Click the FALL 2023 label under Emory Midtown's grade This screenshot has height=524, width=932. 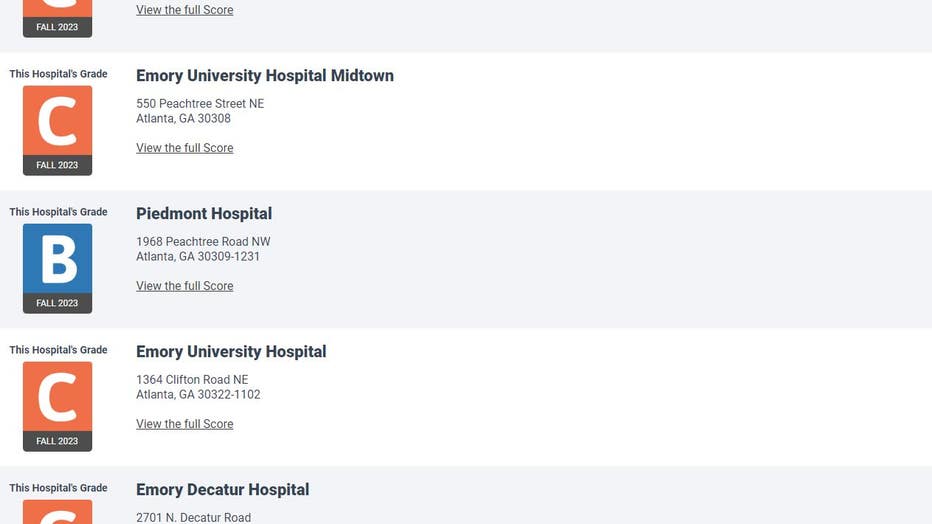[58, 165]
